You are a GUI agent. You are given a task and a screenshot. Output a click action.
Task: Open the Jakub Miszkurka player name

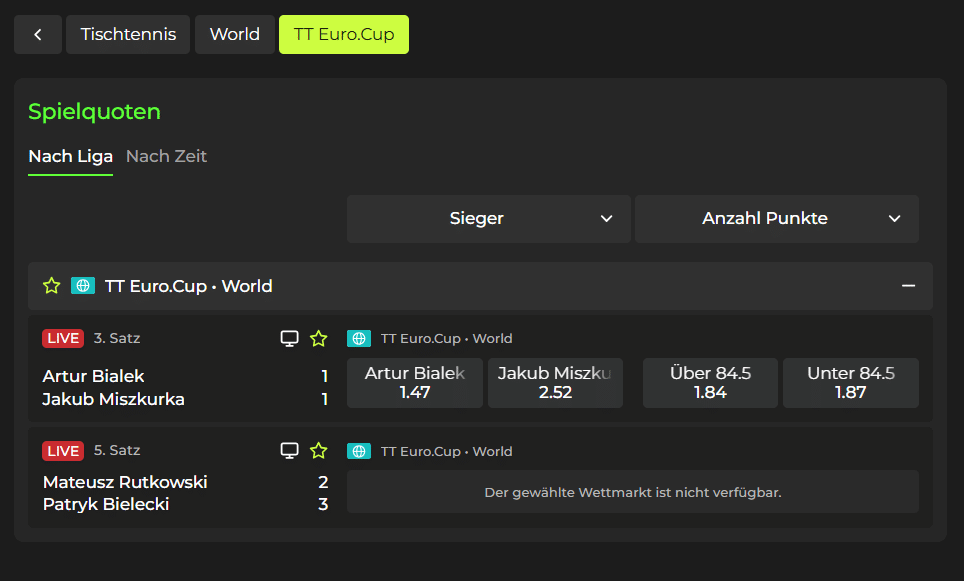coord(113,400)
